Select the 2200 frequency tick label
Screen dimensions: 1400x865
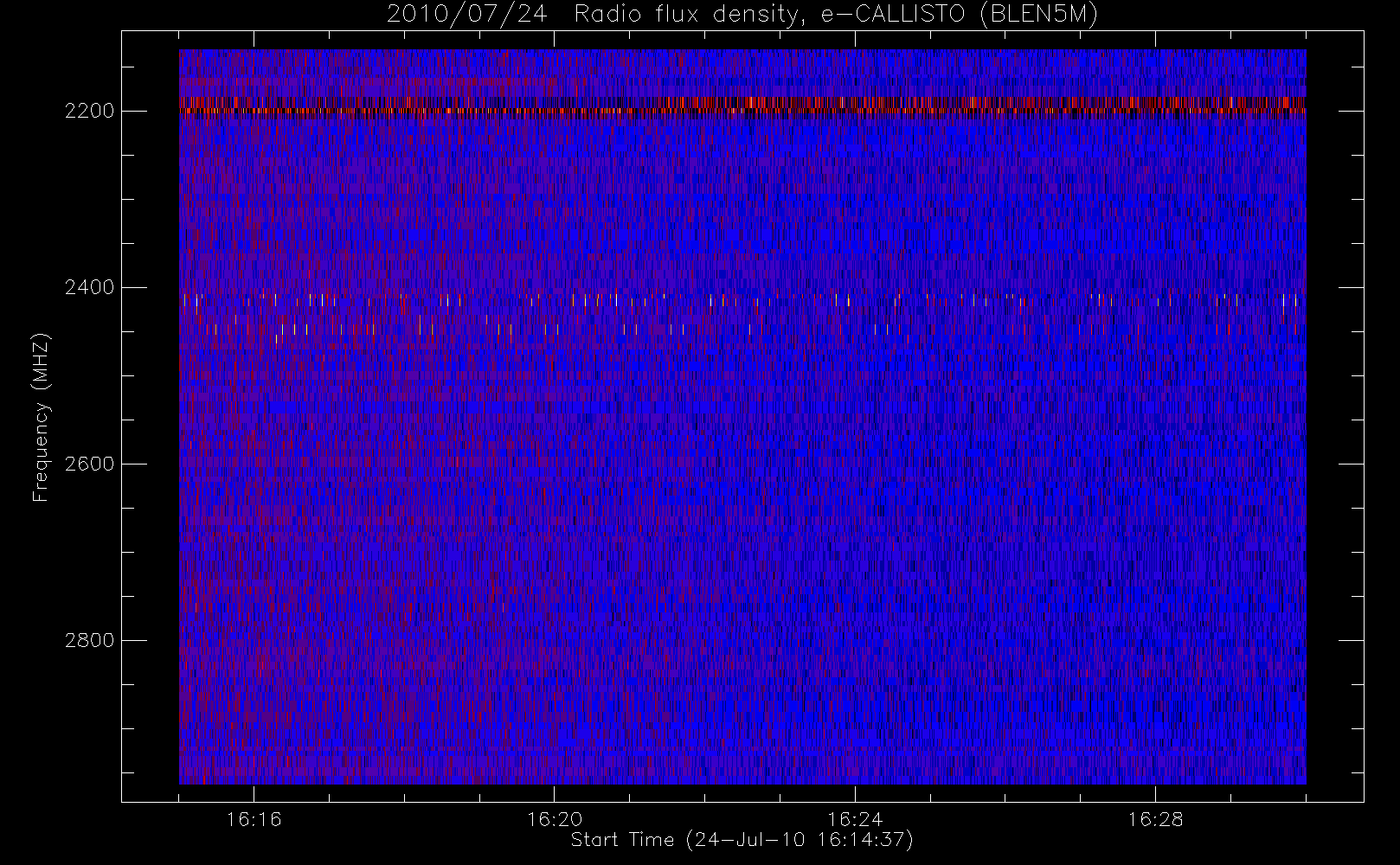[x=90, y=112]
